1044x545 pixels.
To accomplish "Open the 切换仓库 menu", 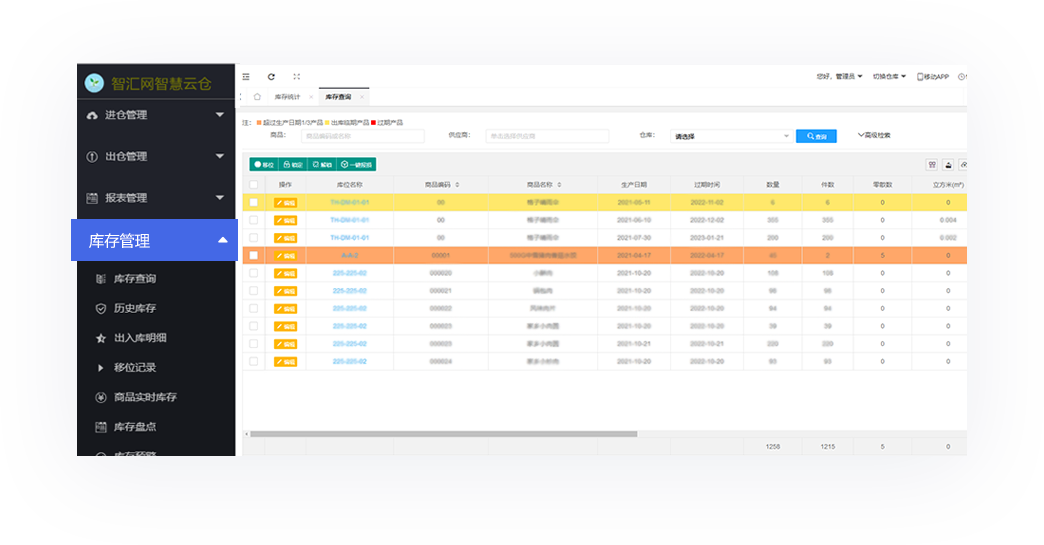I will pyautogui.click(x=888, y=76).
